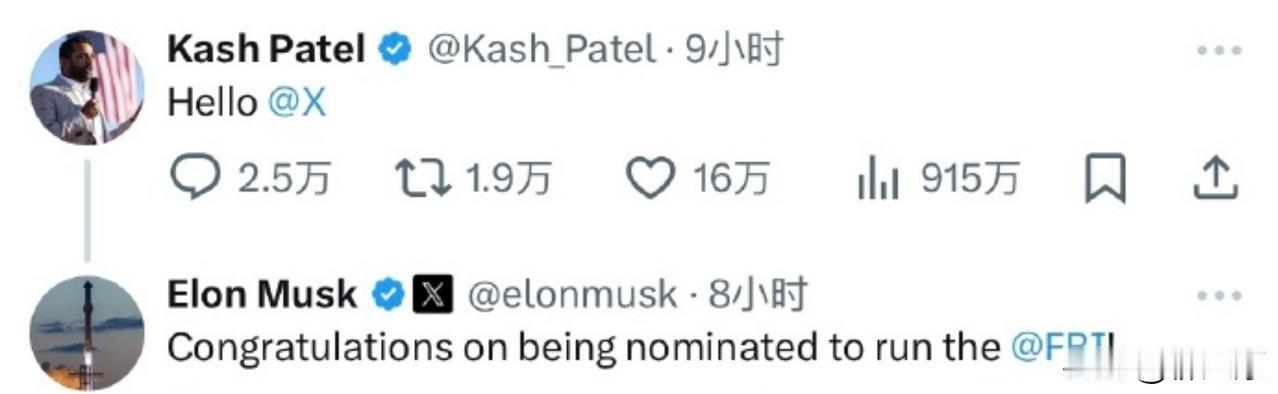Screen dimensions: 1278x394
Task: Open the Kash Patel display name link
Action: [x=267, y=49]
